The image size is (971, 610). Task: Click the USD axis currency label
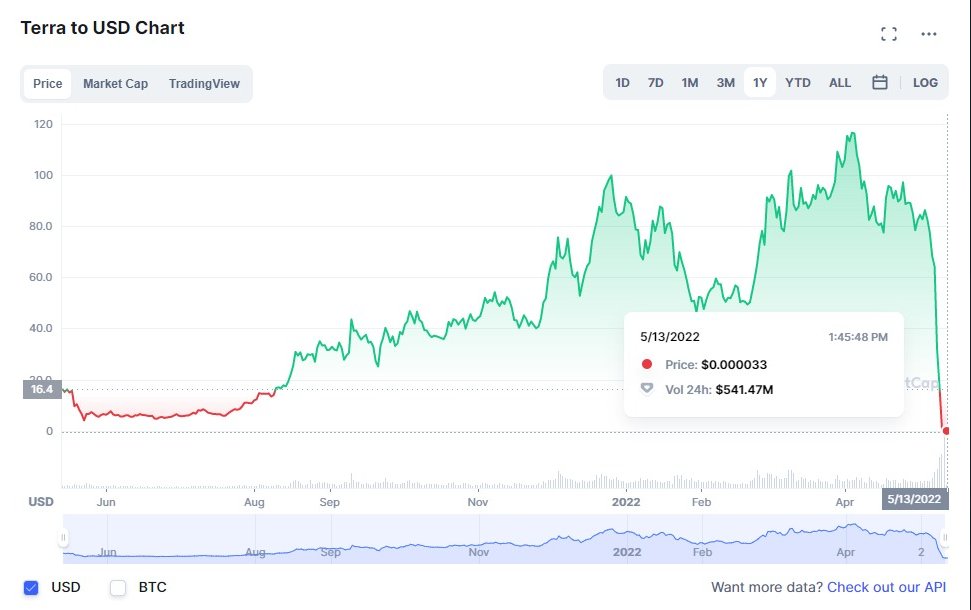(41, 502)
